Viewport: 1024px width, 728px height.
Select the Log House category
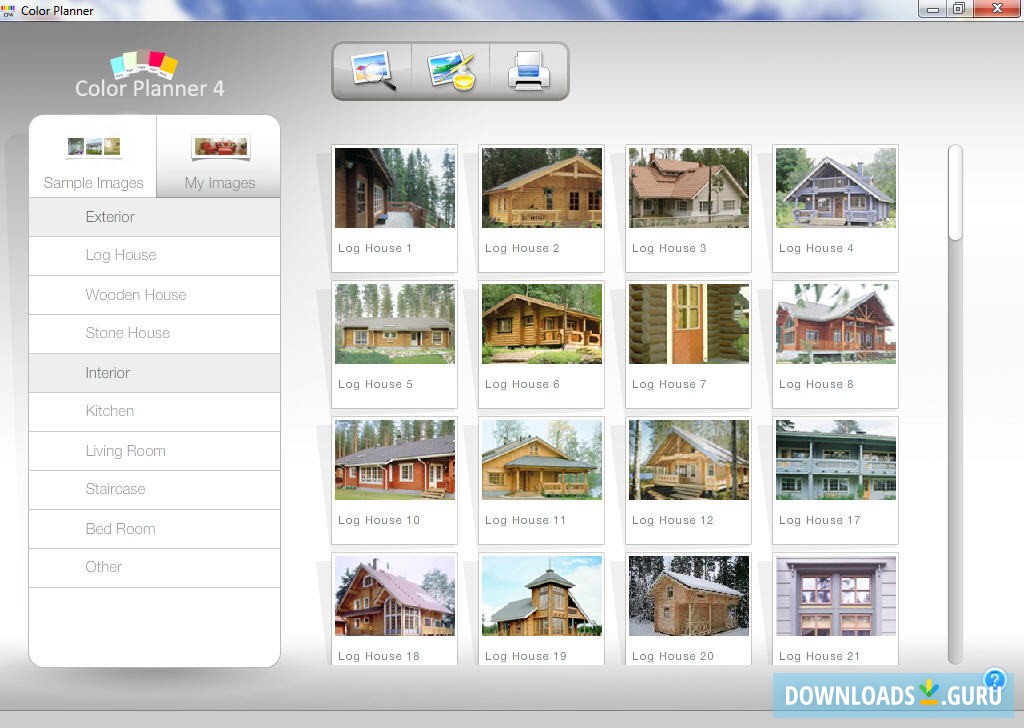[x=121, y=255]
